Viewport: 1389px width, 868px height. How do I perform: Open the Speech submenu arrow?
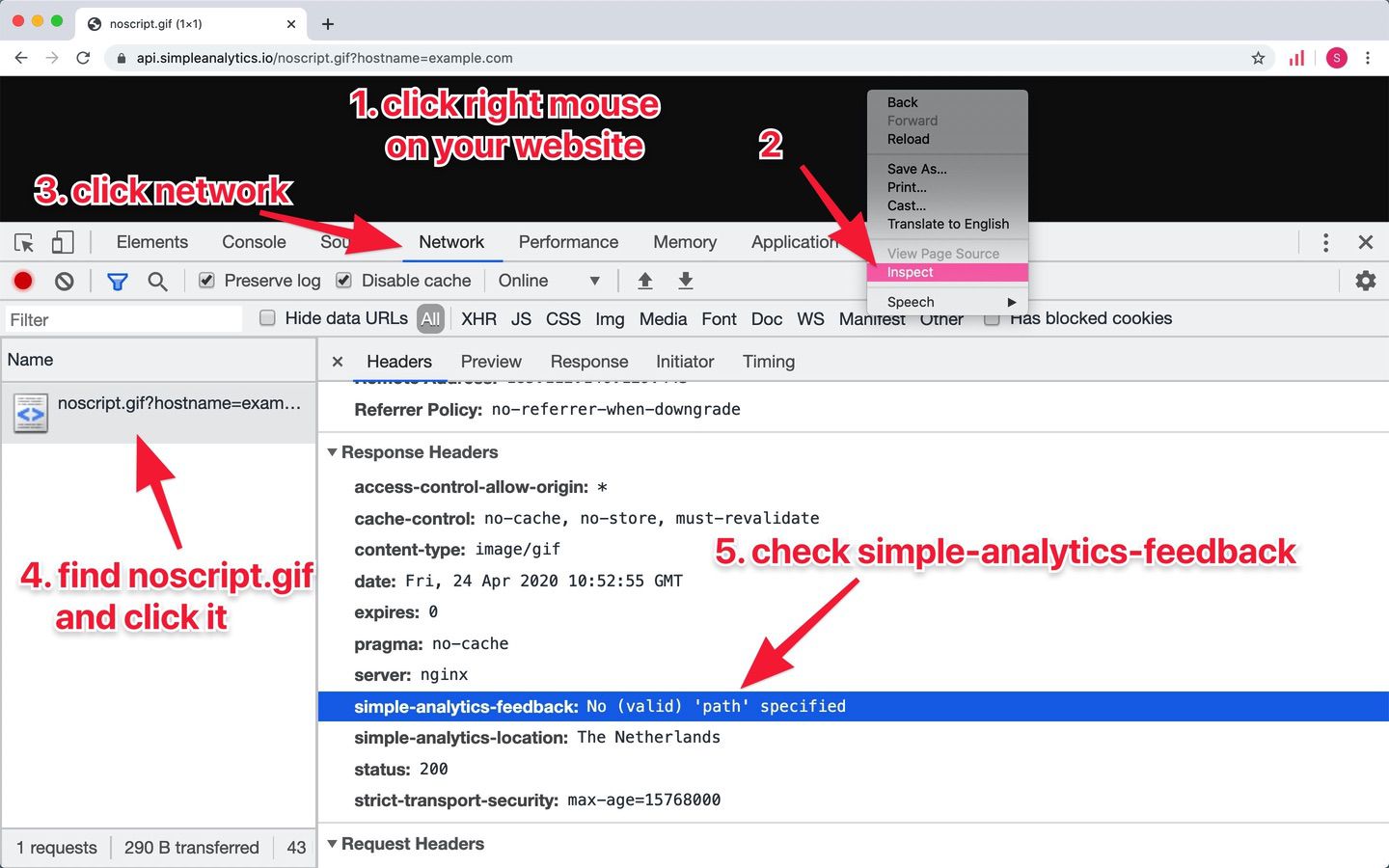coord(1012,302)
